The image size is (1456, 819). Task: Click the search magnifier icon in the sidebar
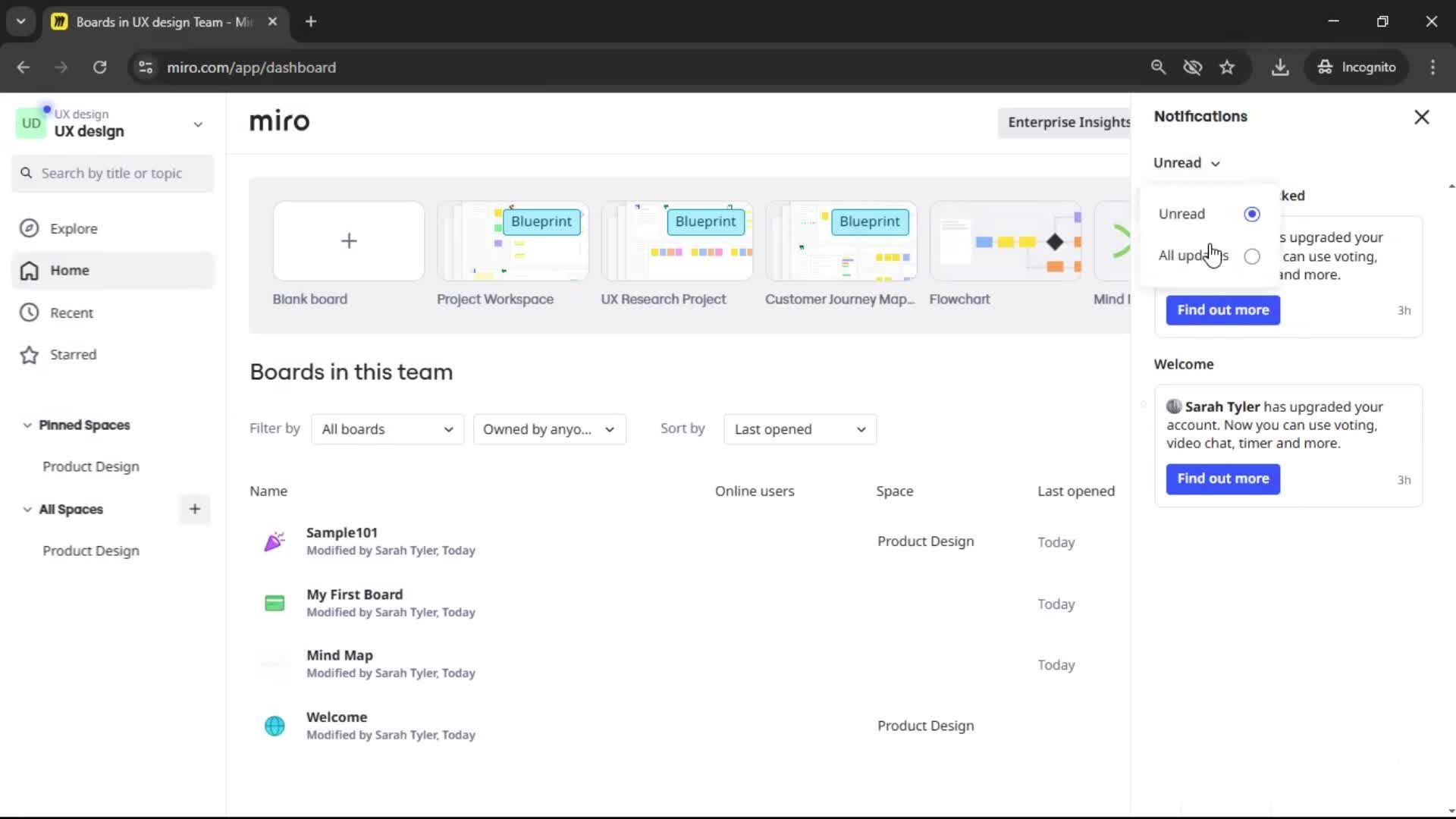[27, 173]
